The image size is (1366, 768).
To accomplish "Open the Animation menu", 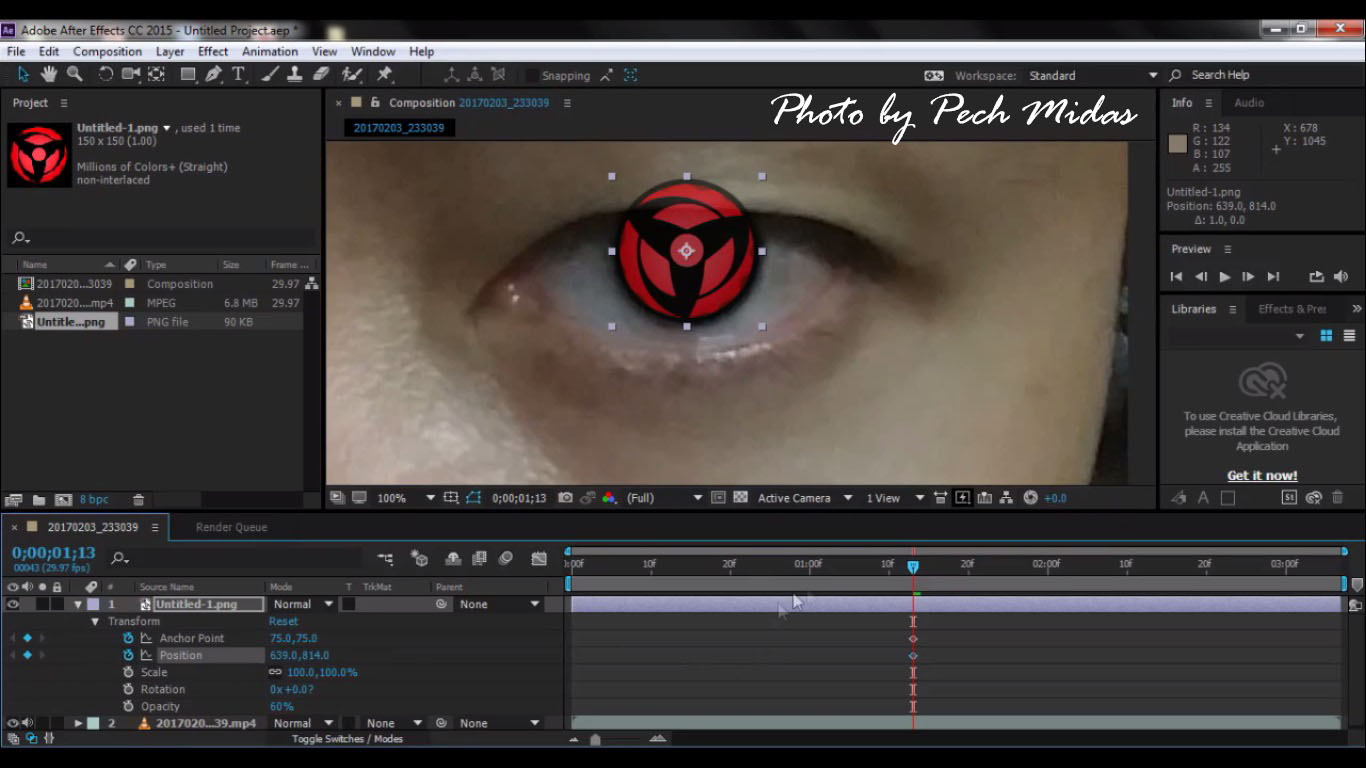I will click(270, 51).
